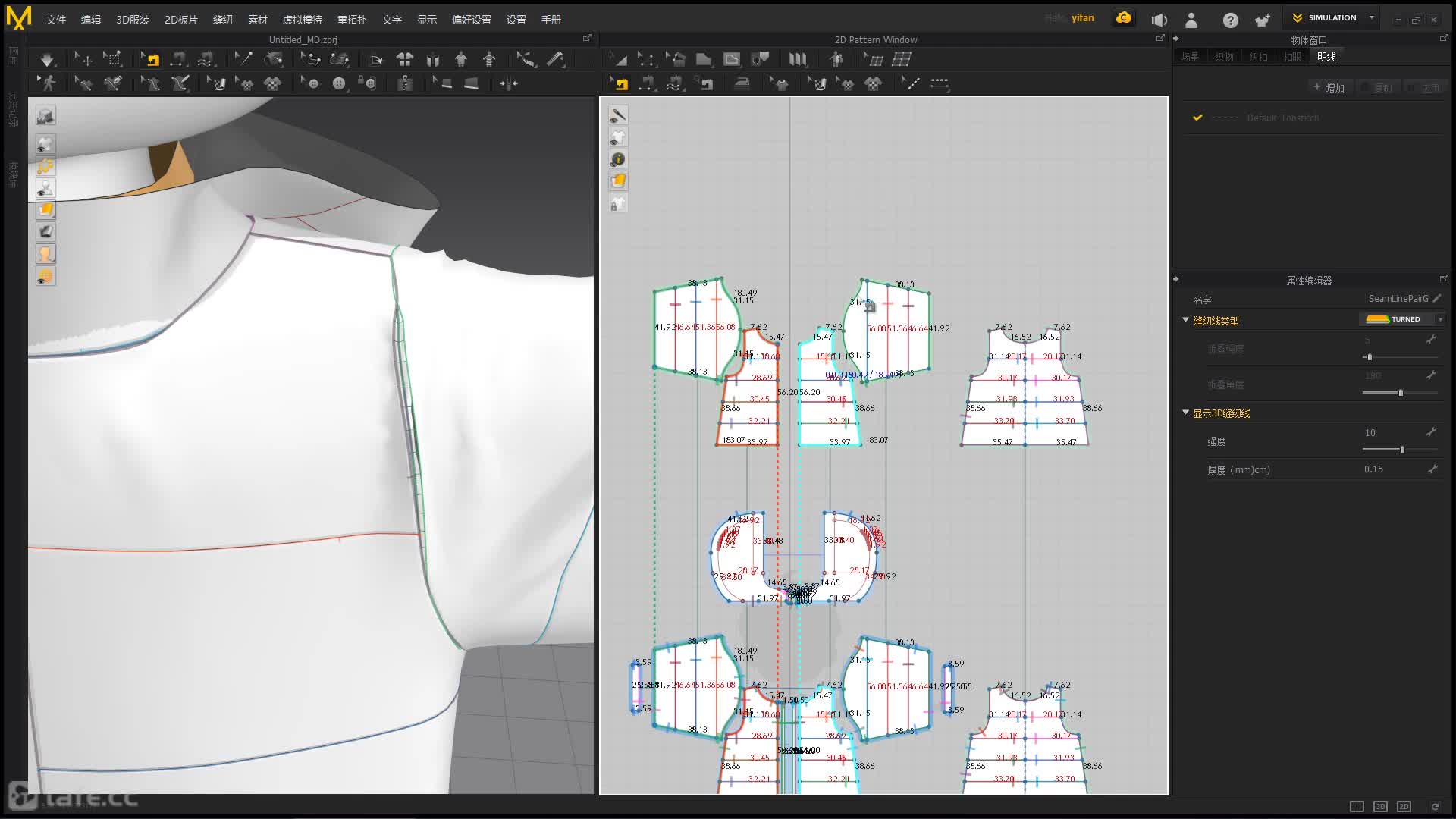Select the zipper tool in 3D toolbar

(x=405, y=83)
